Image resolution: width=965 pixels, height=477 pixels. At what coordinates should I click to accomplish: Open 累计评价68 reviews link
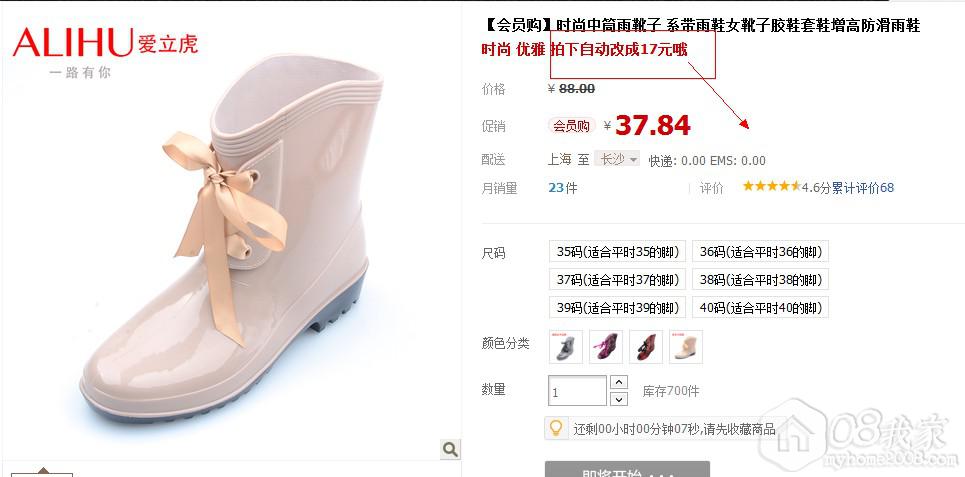863,188
